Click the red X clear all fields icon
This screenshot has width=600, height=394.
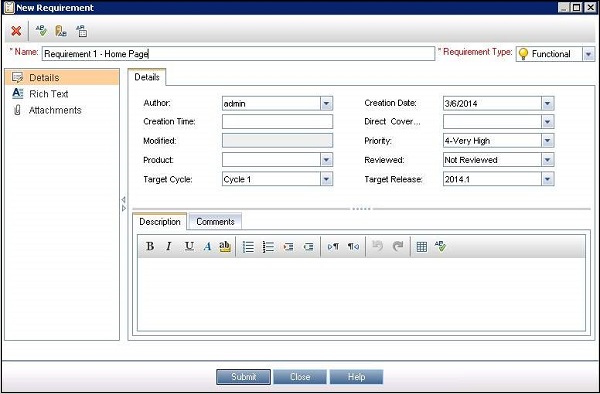click(x=16, y=31)
